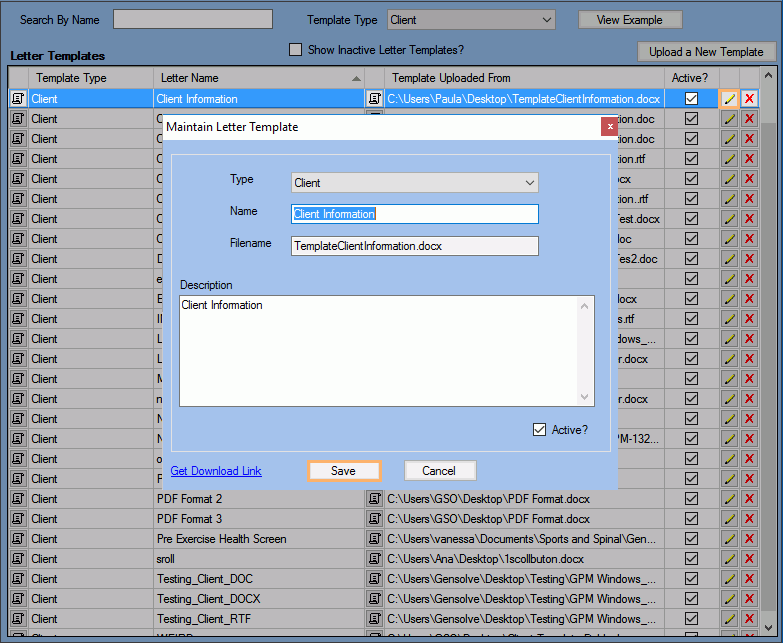The width and height of the screenshot is (783, 643).
Task: Click the Search By Name field
Action: point(192,20)
